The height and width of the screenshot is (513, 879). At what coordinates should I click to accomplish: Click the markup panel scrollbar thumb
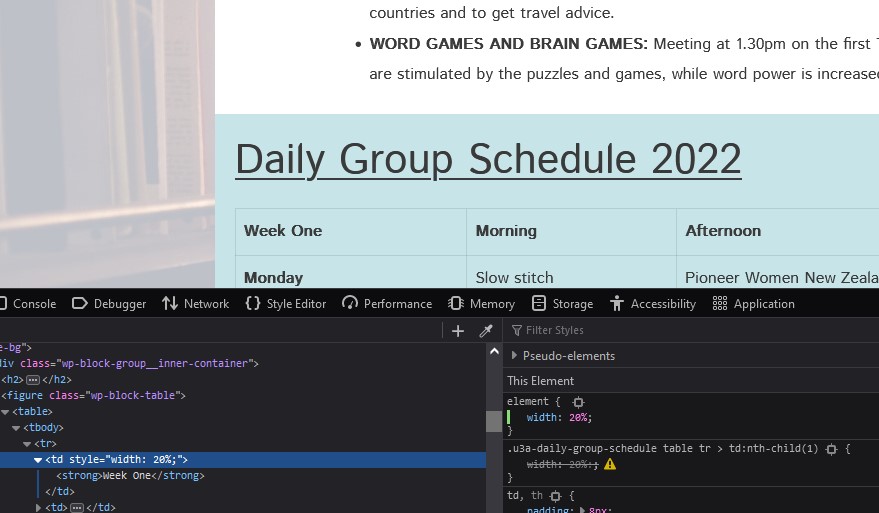pos(494,421)
